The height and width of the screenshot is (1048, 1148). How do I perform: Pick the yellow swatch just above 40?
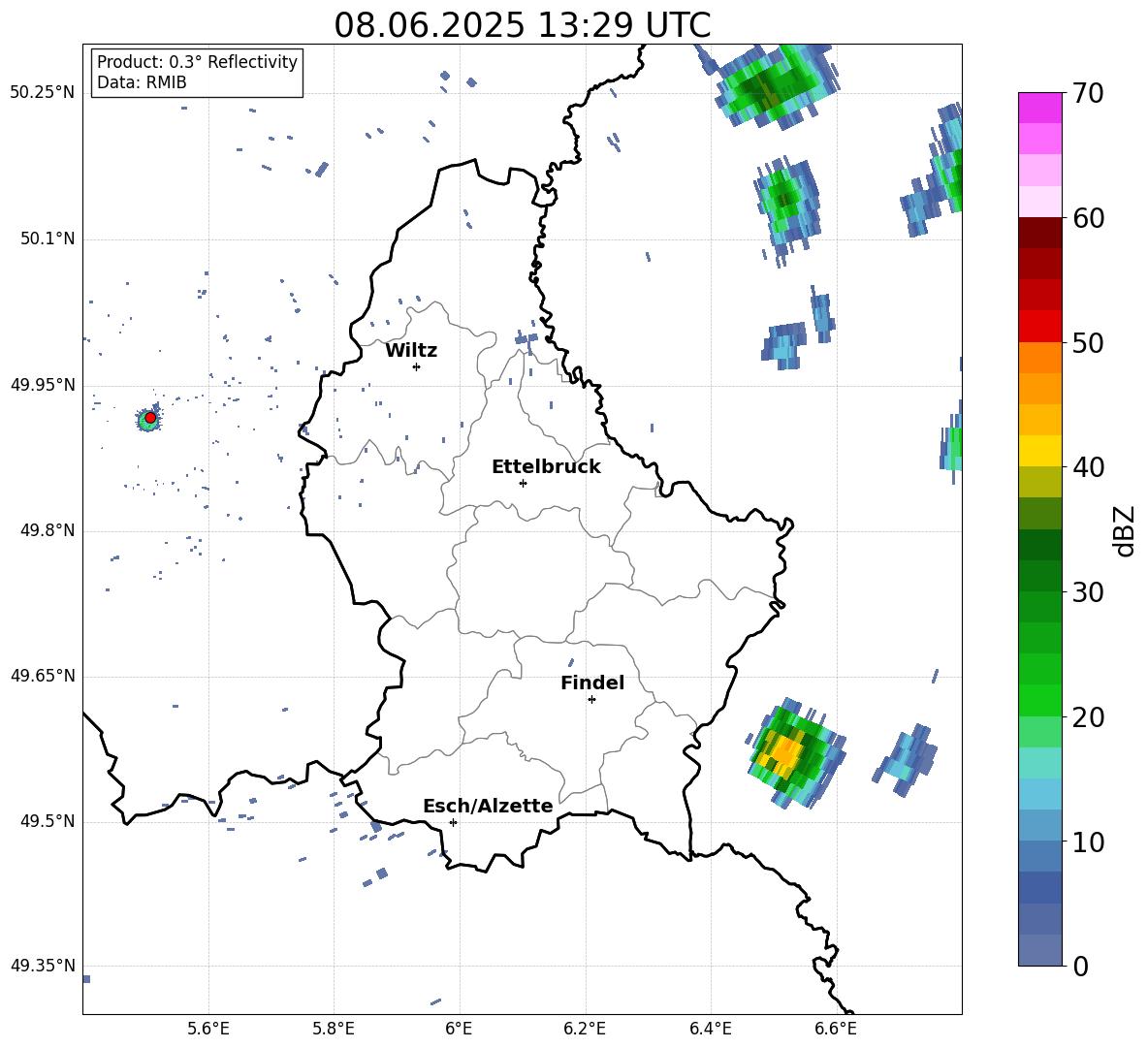[x=1040, y=451]
